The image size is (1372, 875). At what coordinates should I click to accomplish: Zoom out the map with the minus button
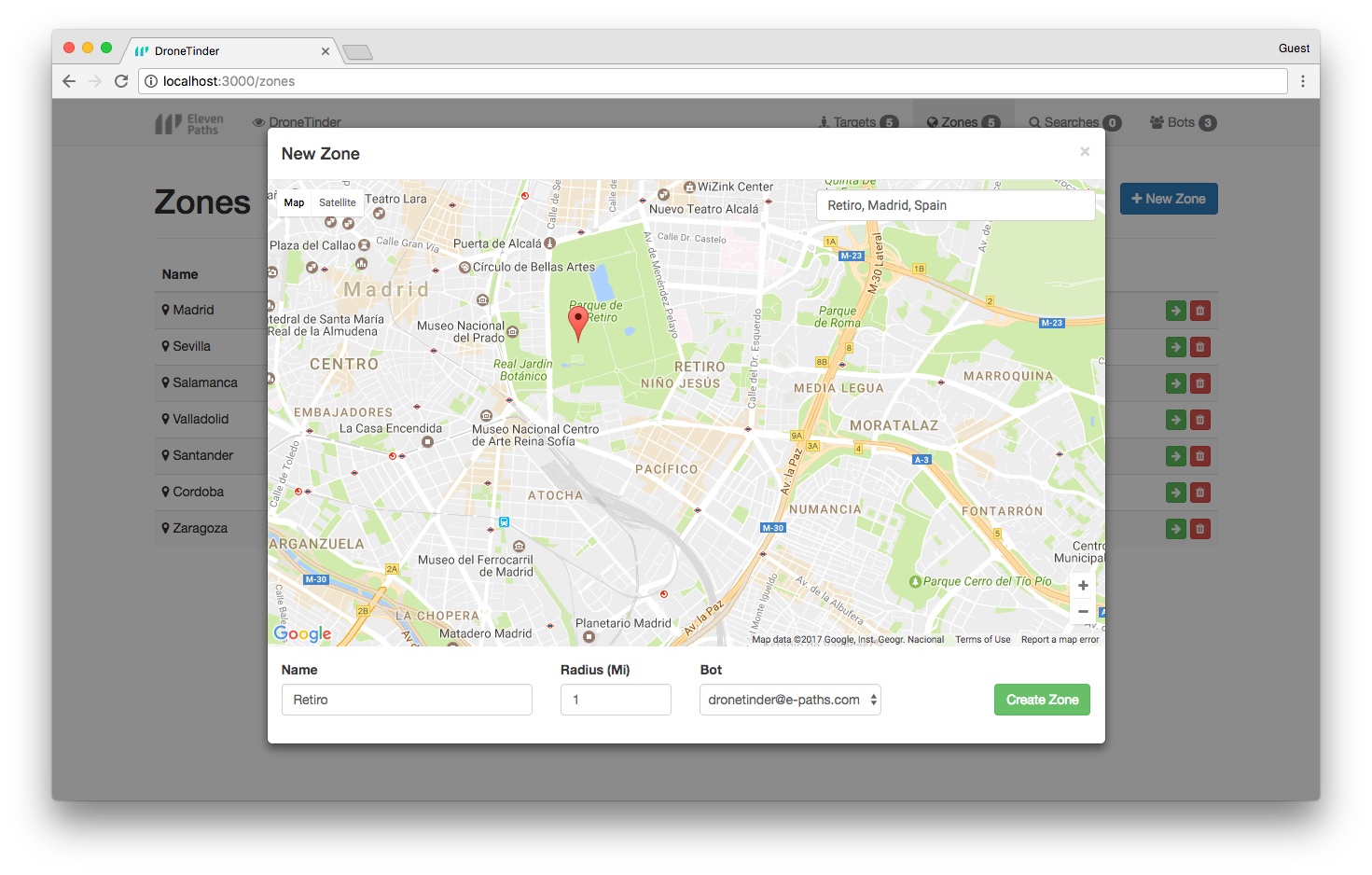click(1083, 611)
